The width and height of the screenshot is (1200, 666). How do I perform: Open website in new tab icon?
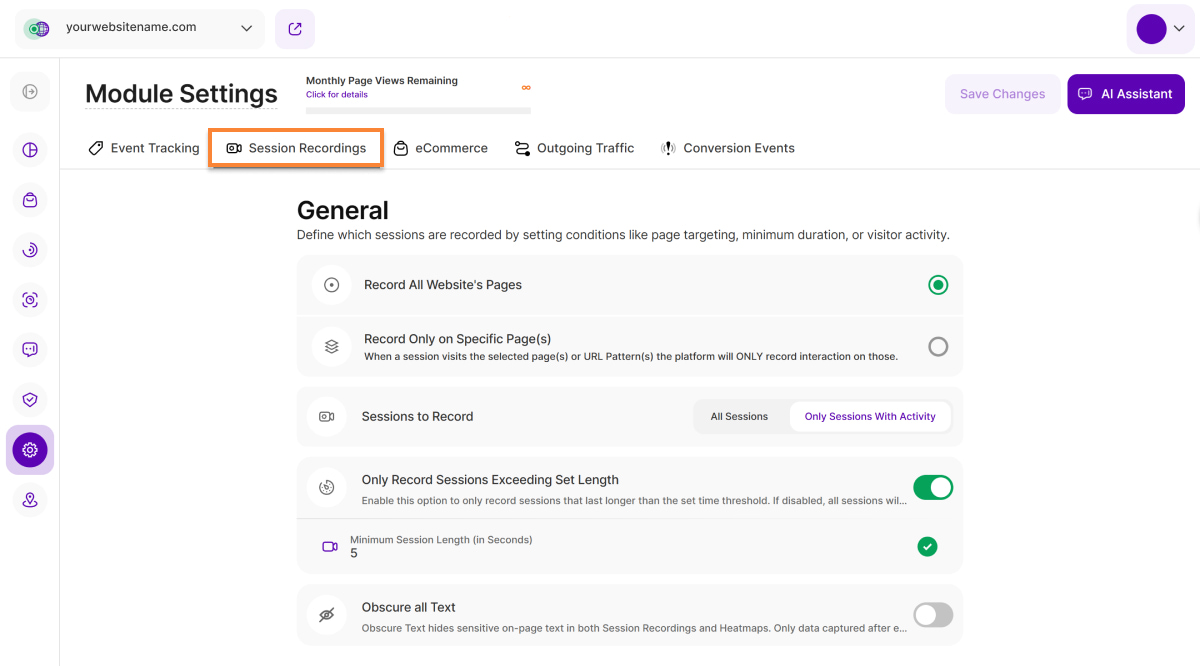click(x=295, y=29)
